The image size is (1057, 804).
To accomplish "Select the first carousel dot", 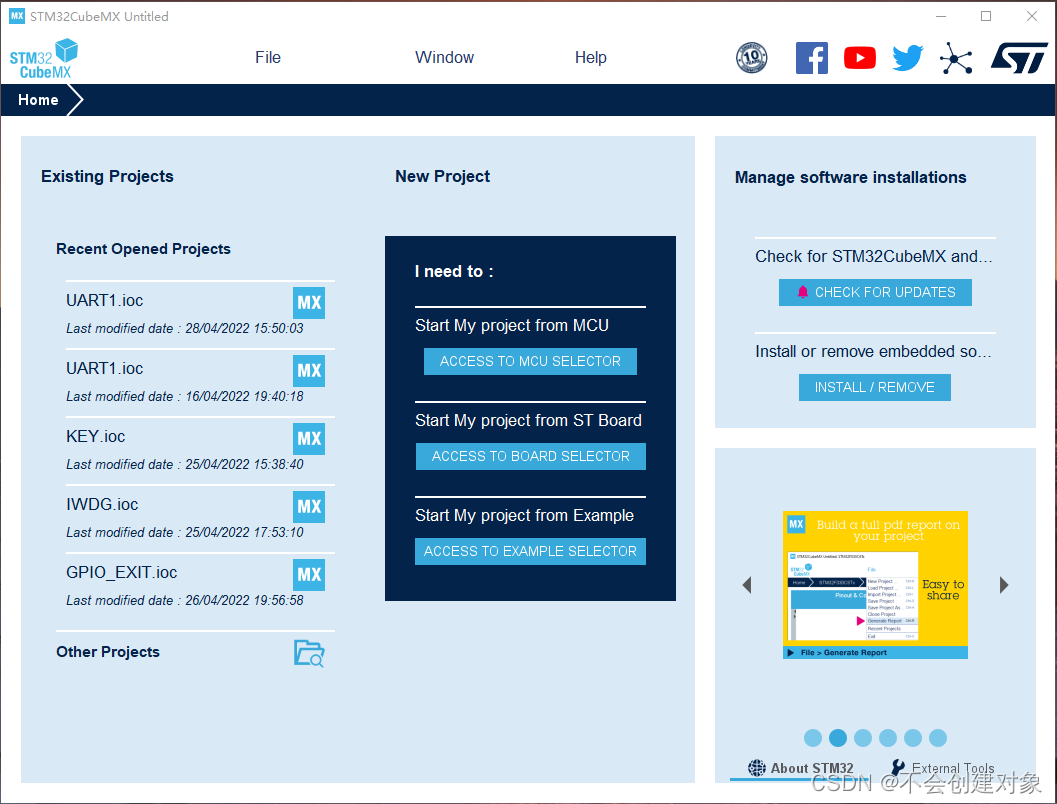I will [813, 738].
